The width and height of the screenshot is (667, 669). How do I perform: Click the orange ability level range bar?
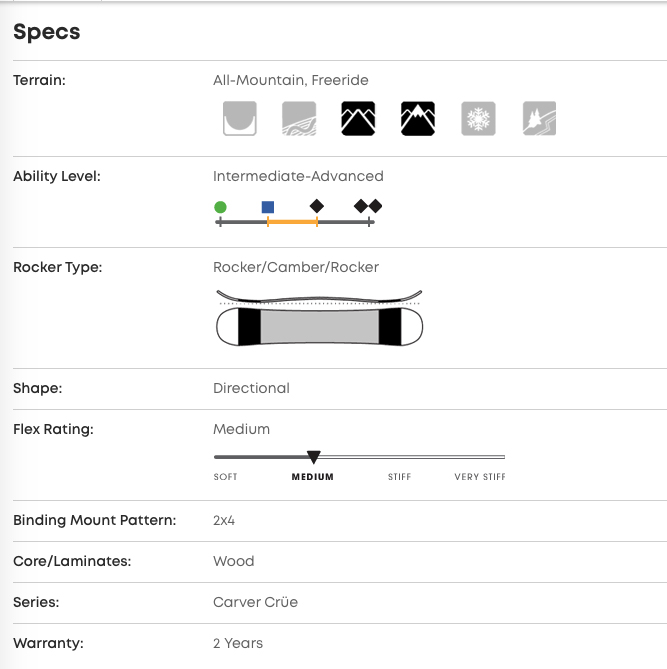[x=292, y=221]
